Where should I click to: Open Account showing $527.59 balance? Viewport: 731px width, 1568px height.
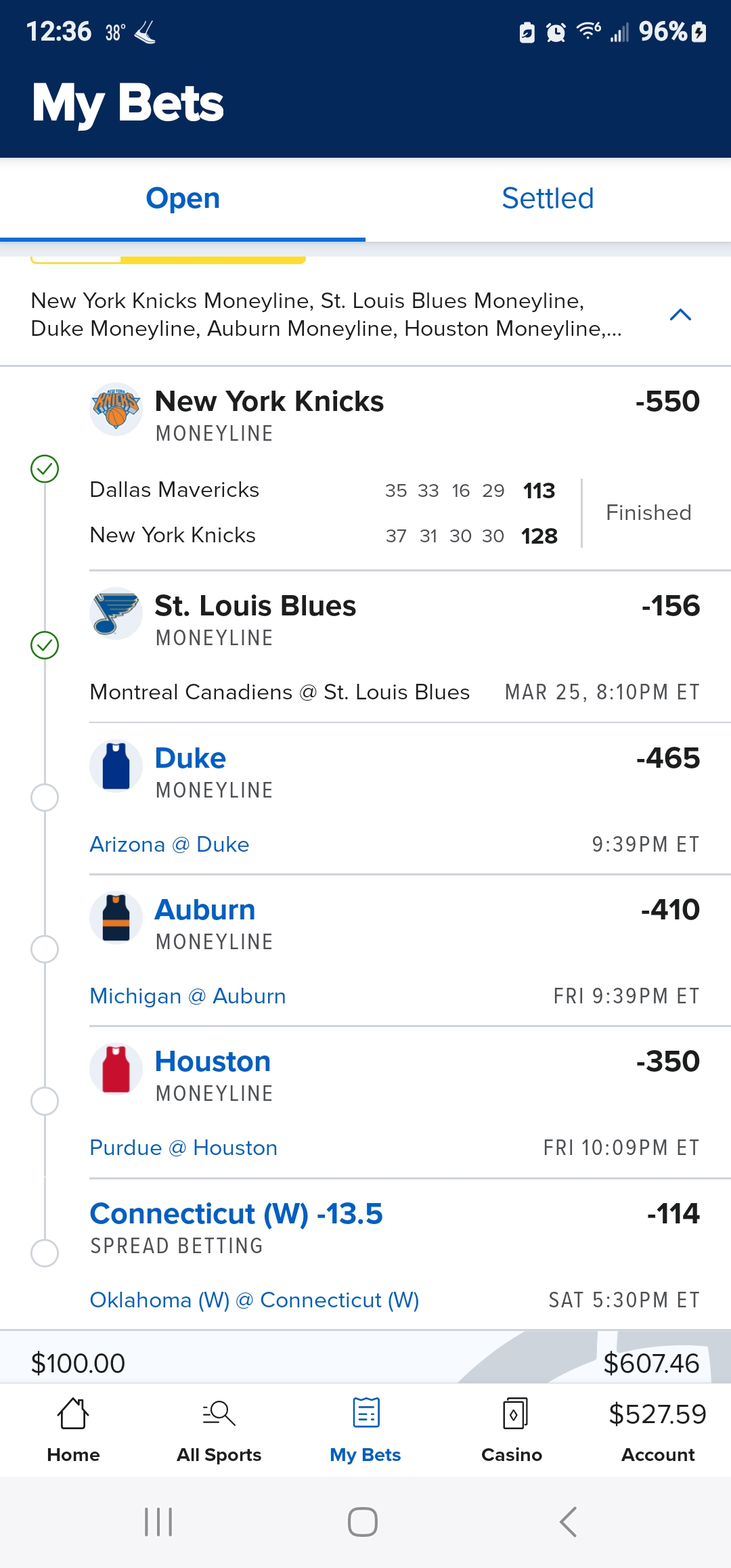[x=657, y=1427]
